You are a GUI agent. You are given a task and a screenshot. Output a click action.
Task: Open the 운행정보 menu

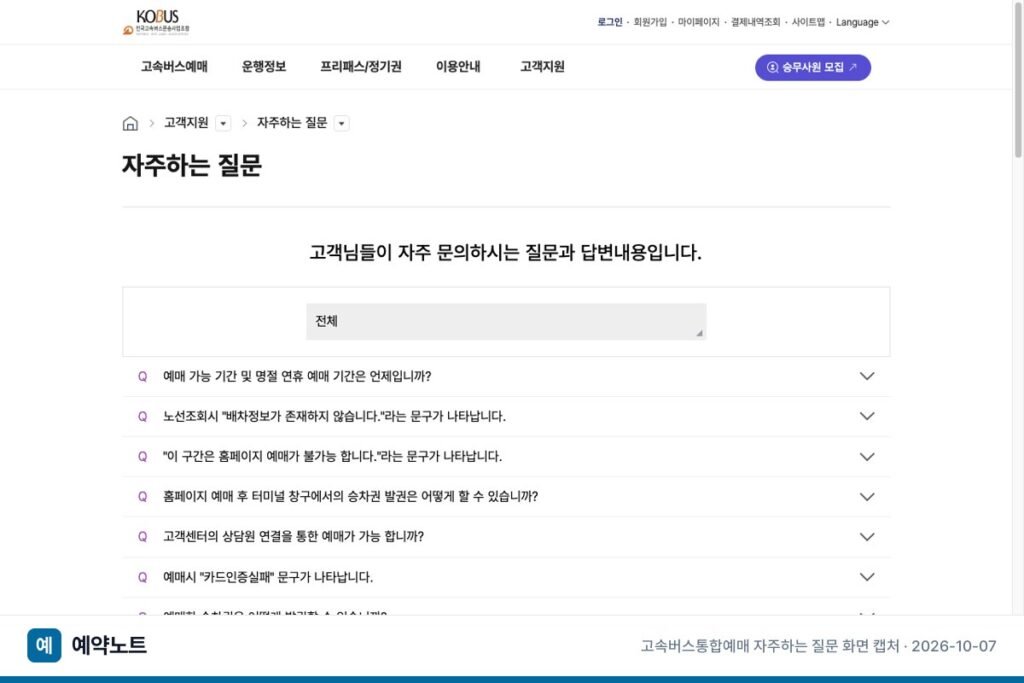tap(264, 67)
